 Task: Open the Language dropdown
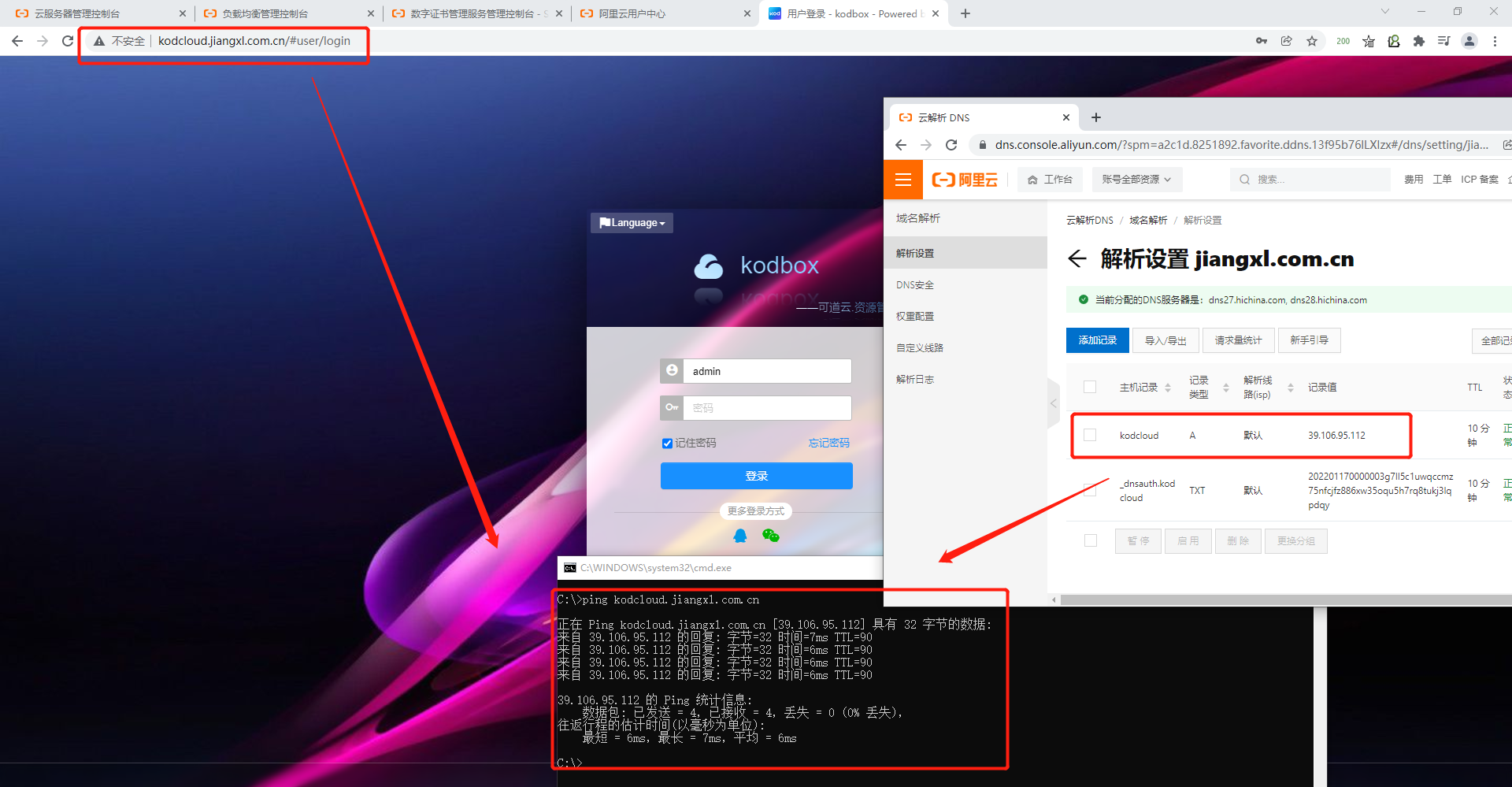(632, 223)
